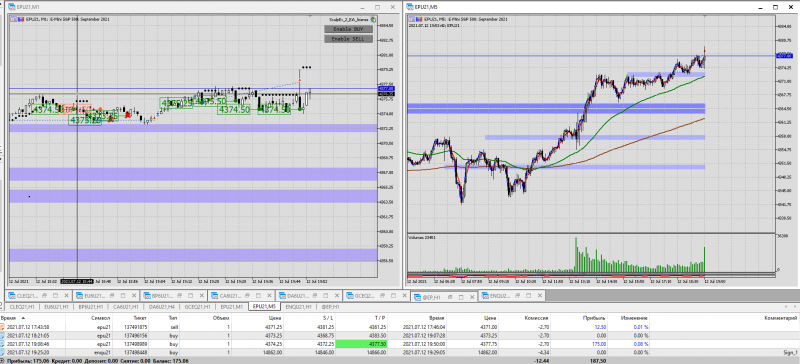800x364 pixels.
Task: Toggle the Enable SELL button
Action: pyautogui.click(x=348, y=39)
